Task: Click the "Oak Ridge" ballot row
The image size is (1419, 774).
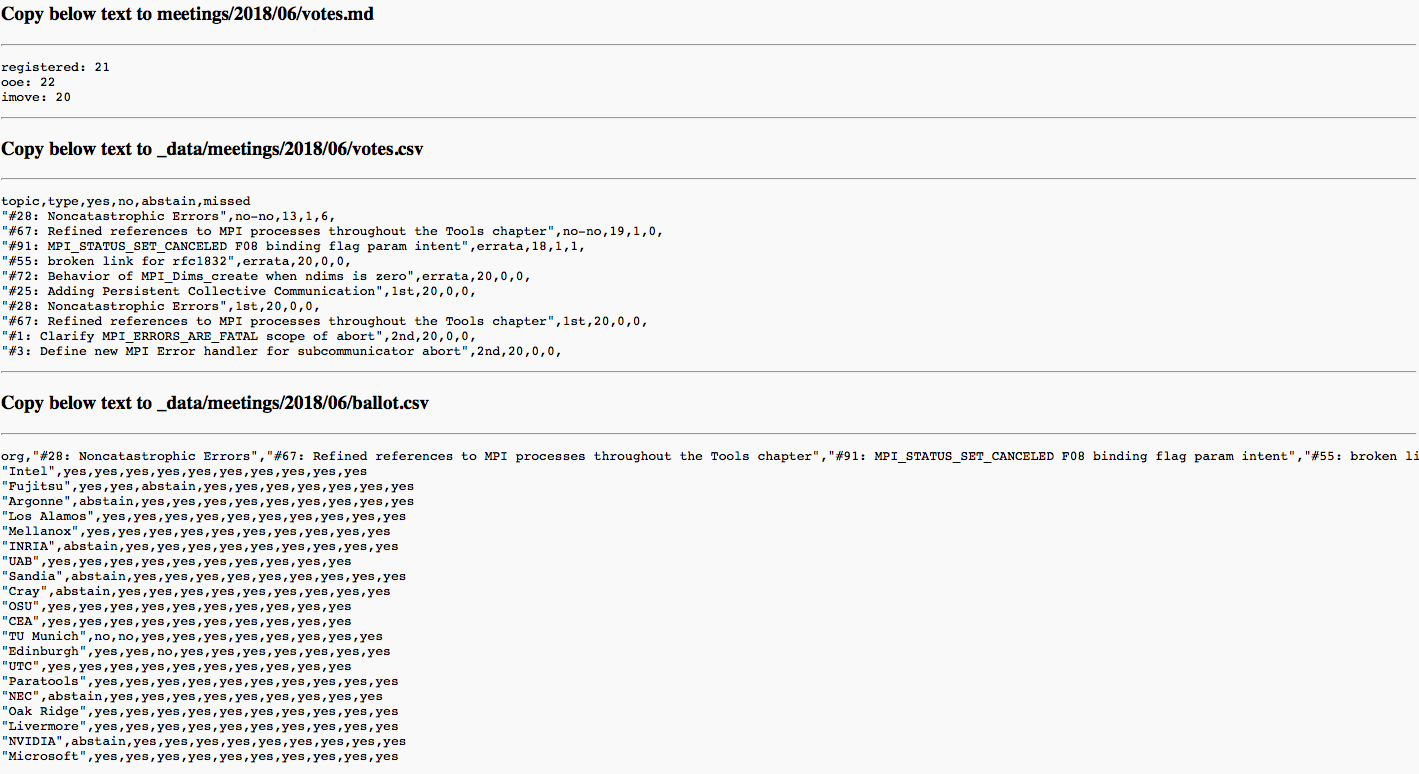Action: 200,711
